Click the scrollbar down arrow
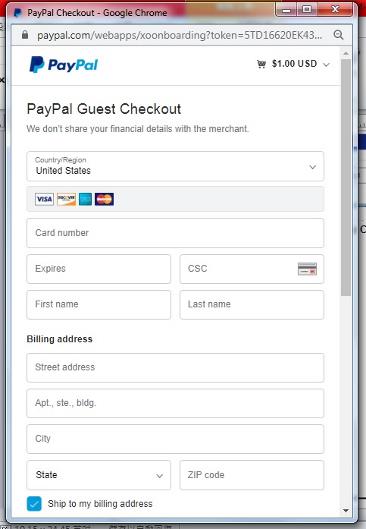The height and width of the screenshot is (529, 366). [x=346, y=510]
